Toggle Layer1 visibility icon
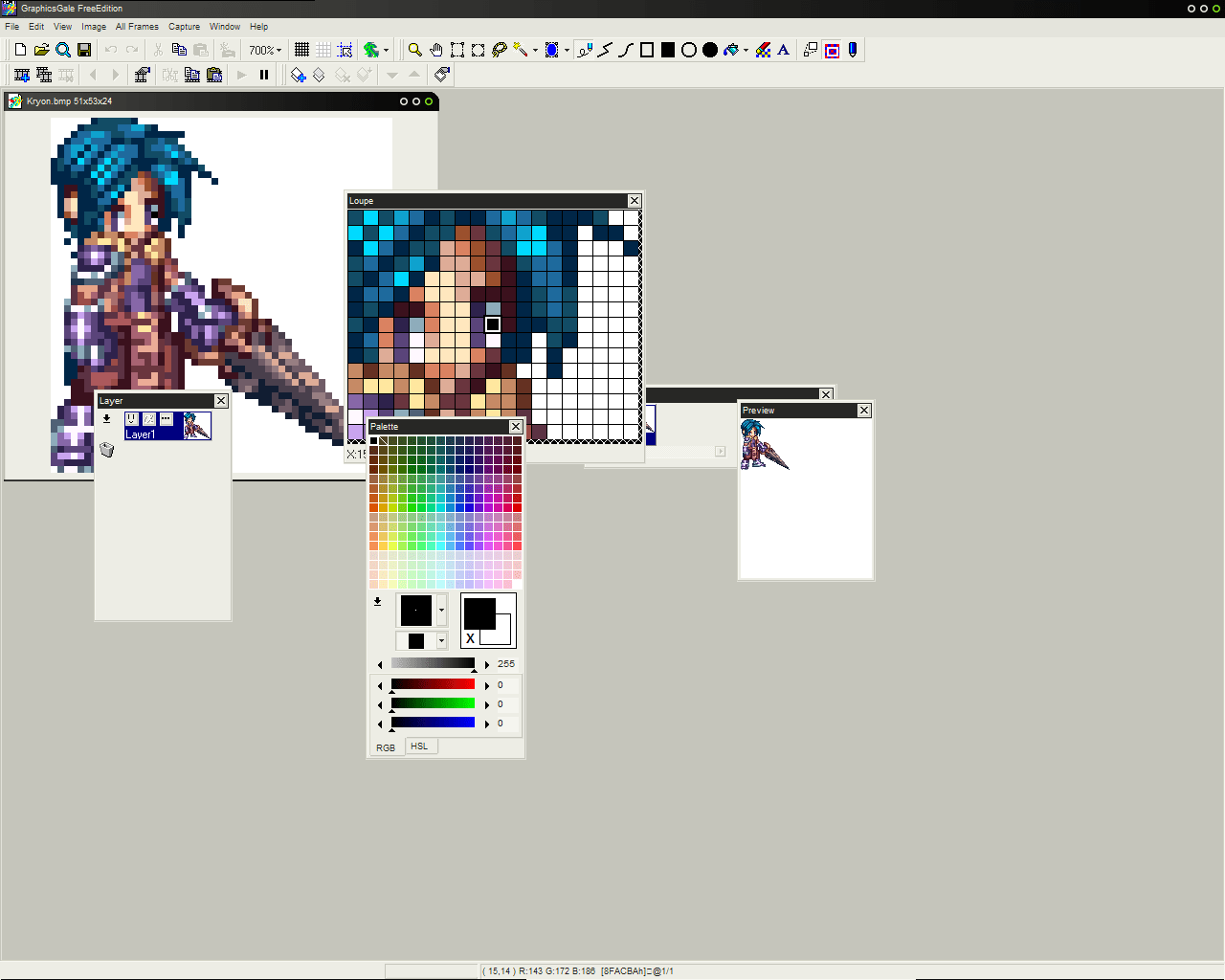This screenshot has height=980, width=1225. pyautogui.click(x=132, y=419)
